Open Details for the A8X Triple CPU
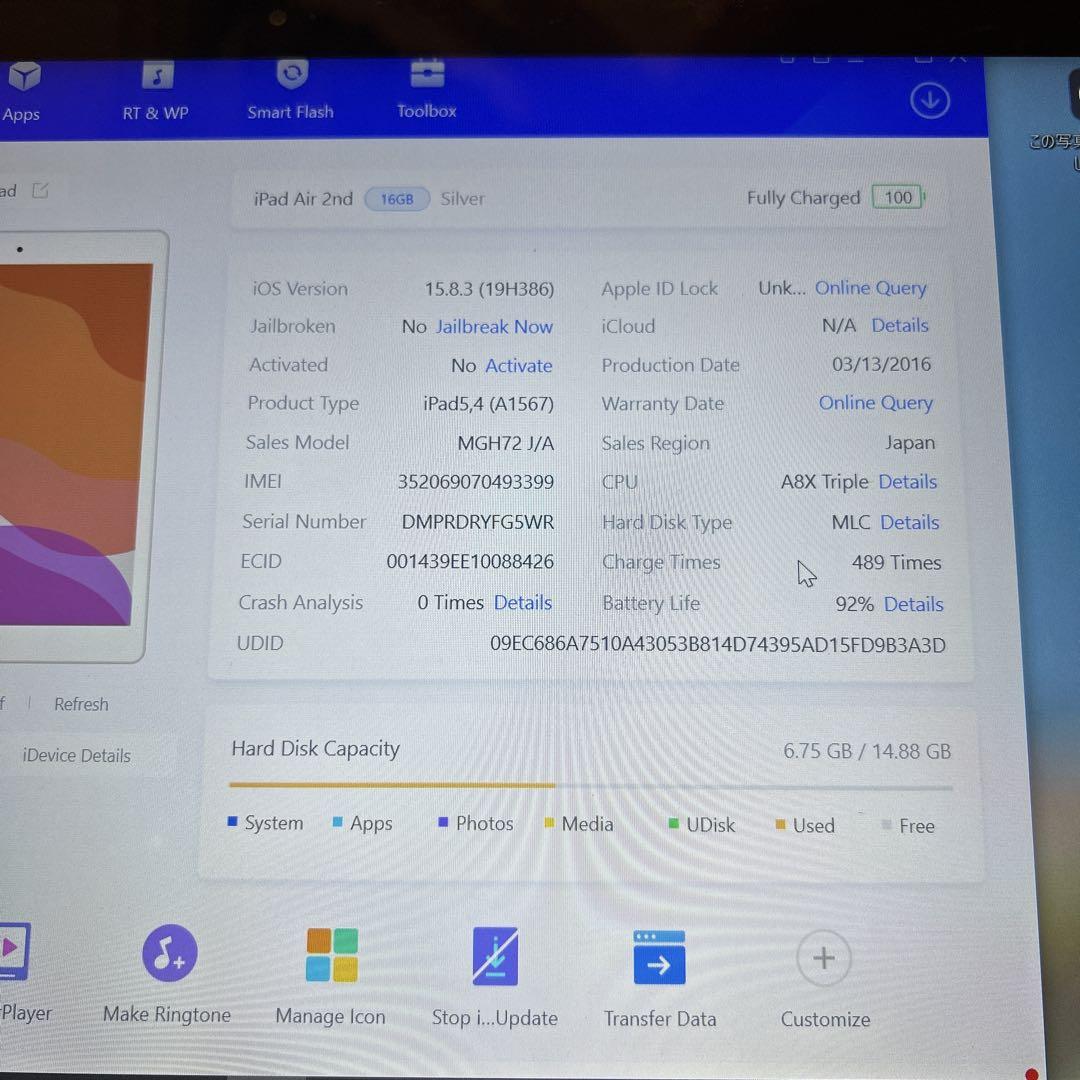The height and width of the screenshot is (1080, 1080). (x=908, y=481)
